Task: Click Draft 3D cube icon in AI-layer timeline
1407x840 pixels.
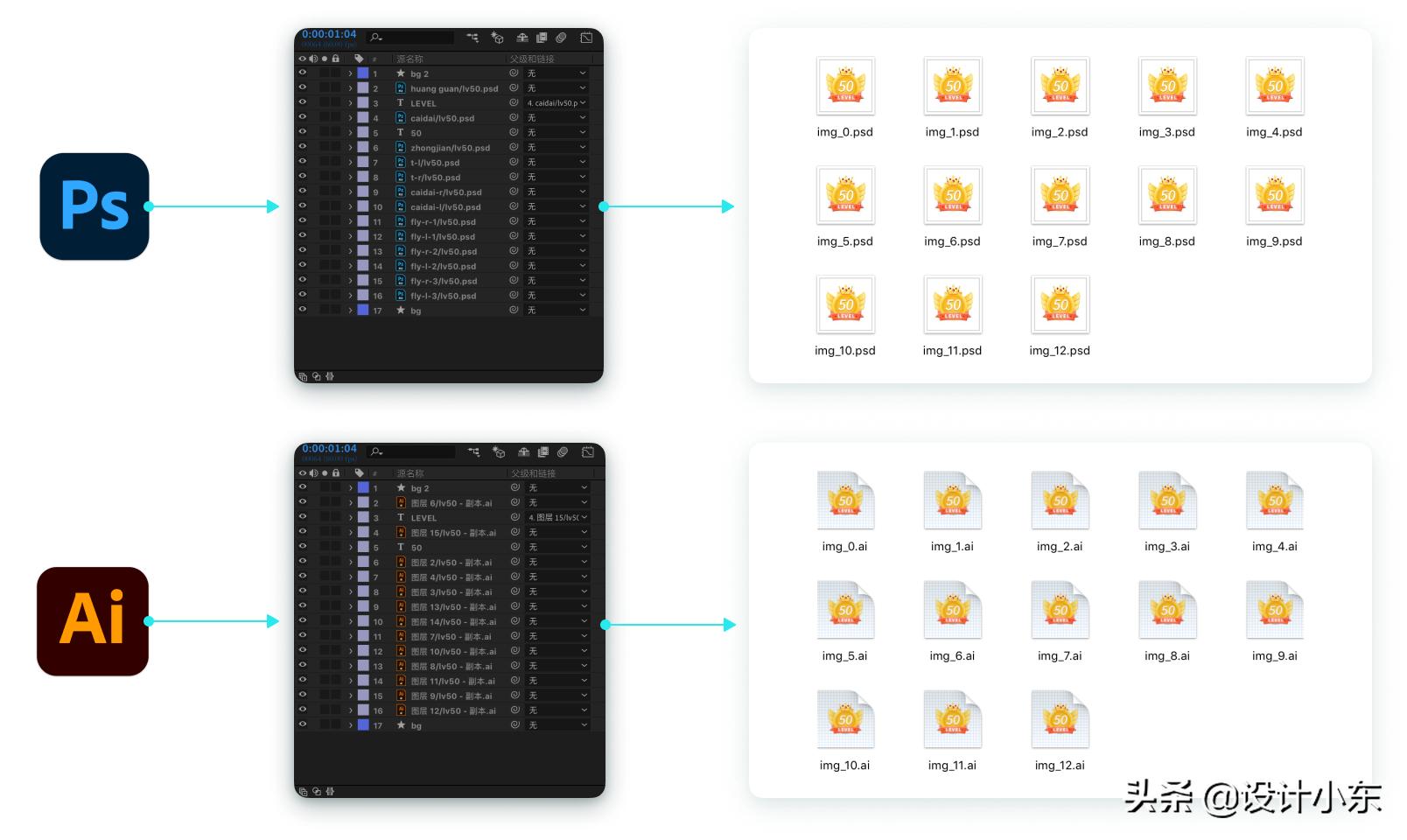Action: click(499, 452)
